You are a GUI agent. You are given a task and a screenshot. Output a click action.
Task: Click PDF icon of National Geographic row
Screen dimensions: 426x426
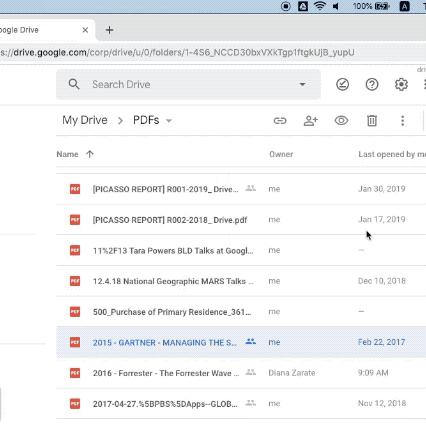tap(75, 281)
